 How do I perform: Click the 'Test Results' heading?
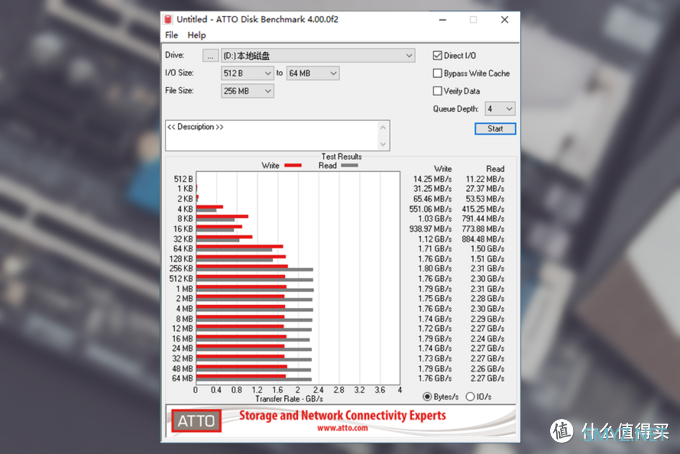pyautogui.click(x=341, y=157)
